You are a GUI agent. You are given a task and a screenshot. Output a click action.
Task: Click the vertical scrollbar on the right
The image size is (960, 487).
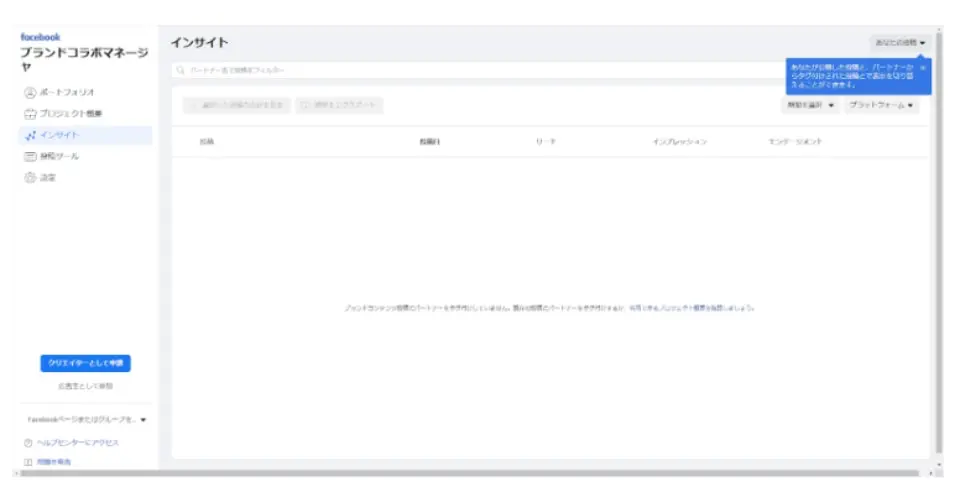[939, 245]
